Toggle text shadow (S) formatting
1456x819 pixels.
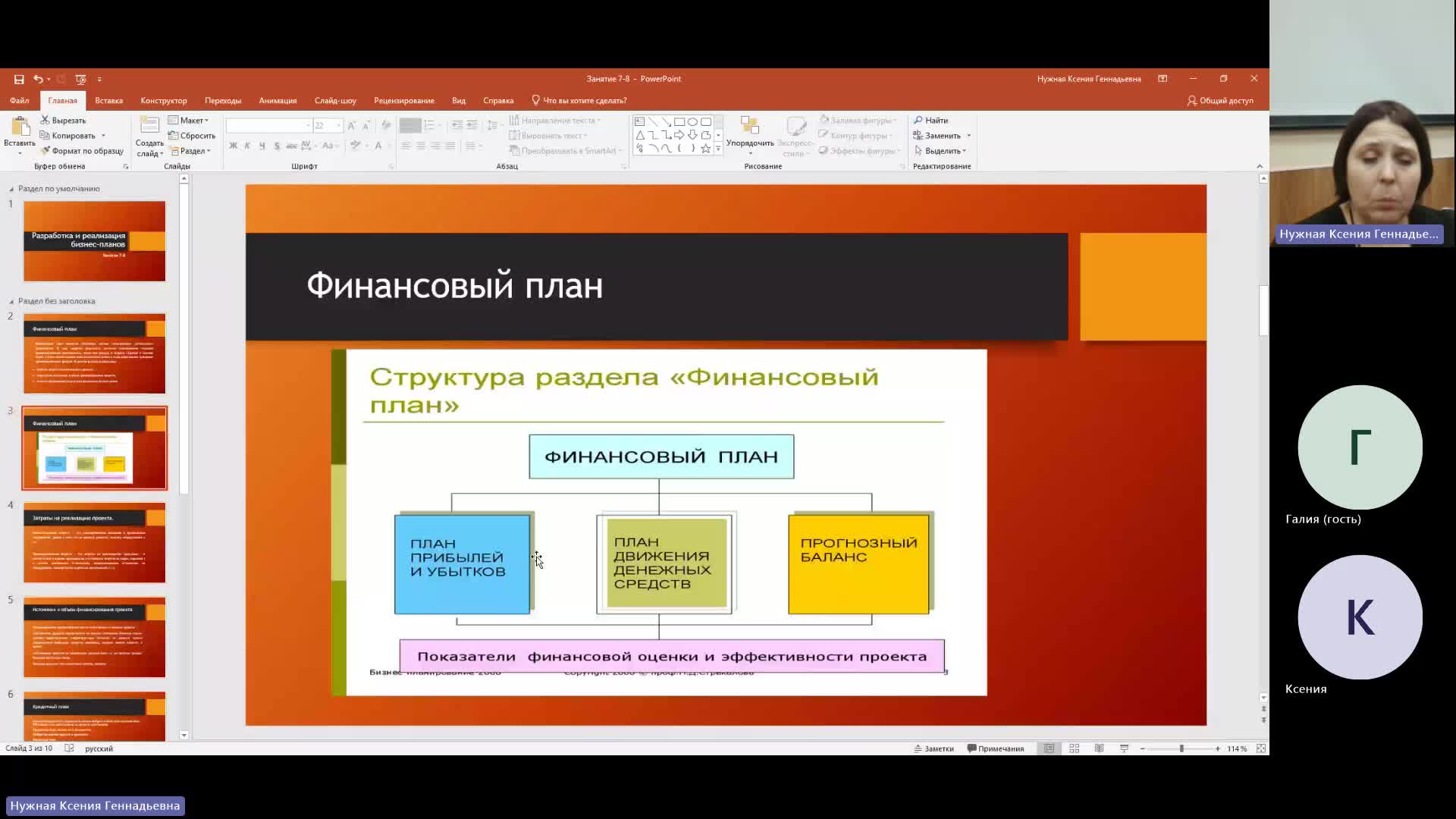[276, 146]
